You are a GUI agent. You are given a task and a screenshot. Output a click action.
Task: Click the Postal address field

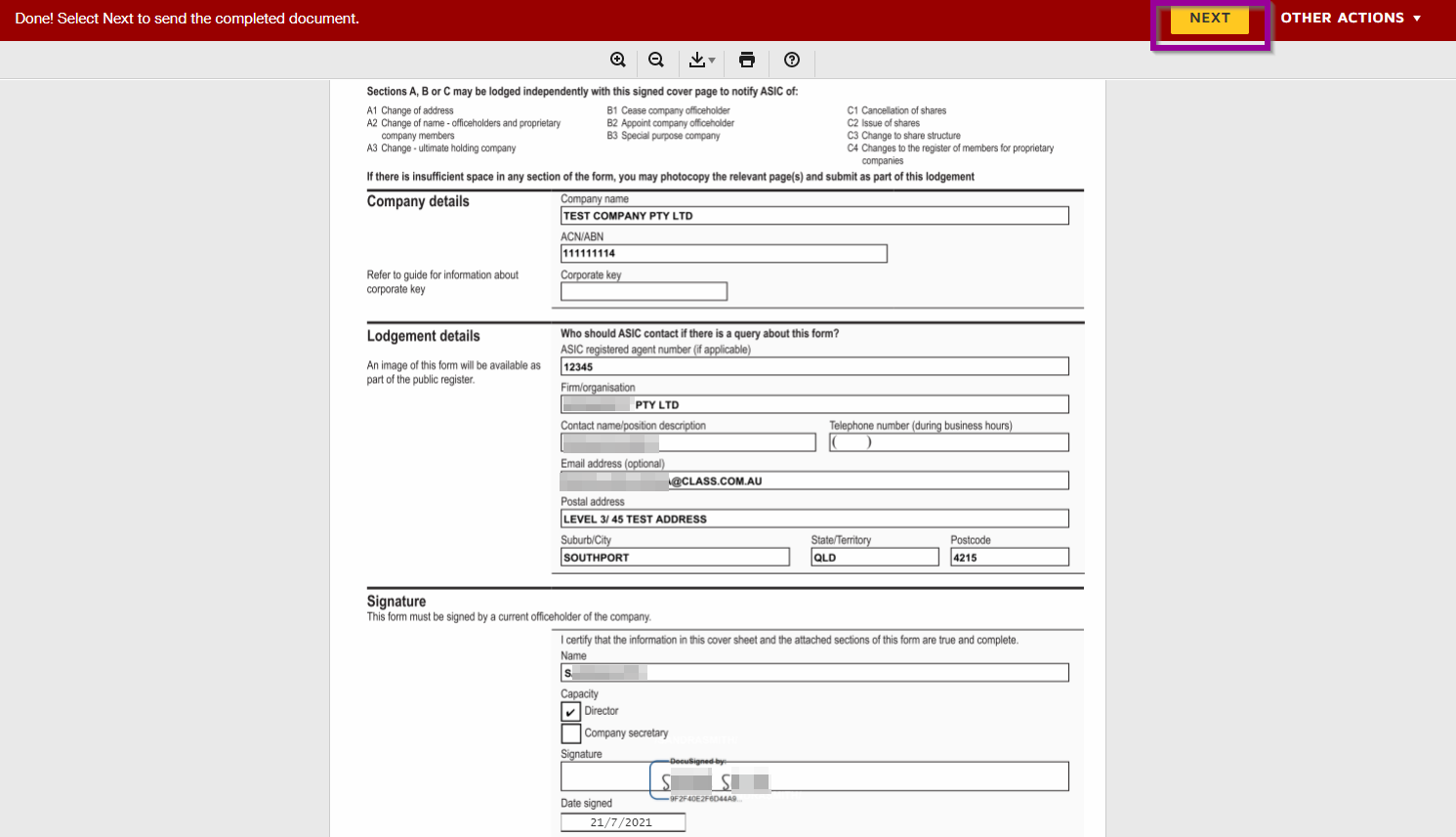(814, 520)
